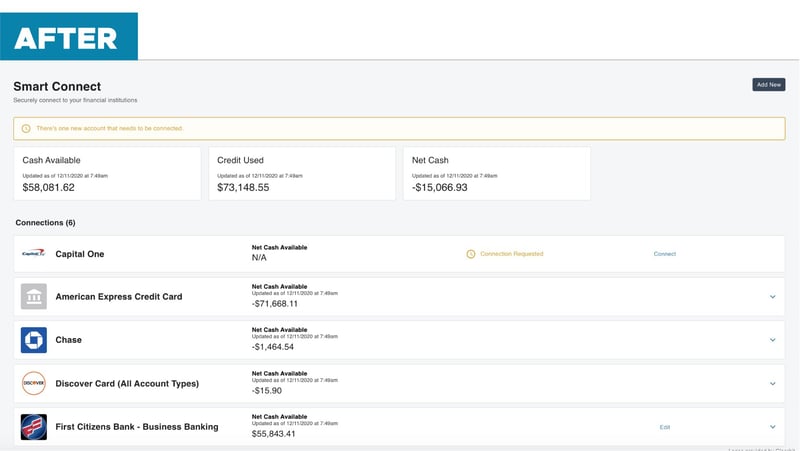This screenshot has height=451, width=800.
Task: Expand the Chase connection row
Action: point(772,340)
